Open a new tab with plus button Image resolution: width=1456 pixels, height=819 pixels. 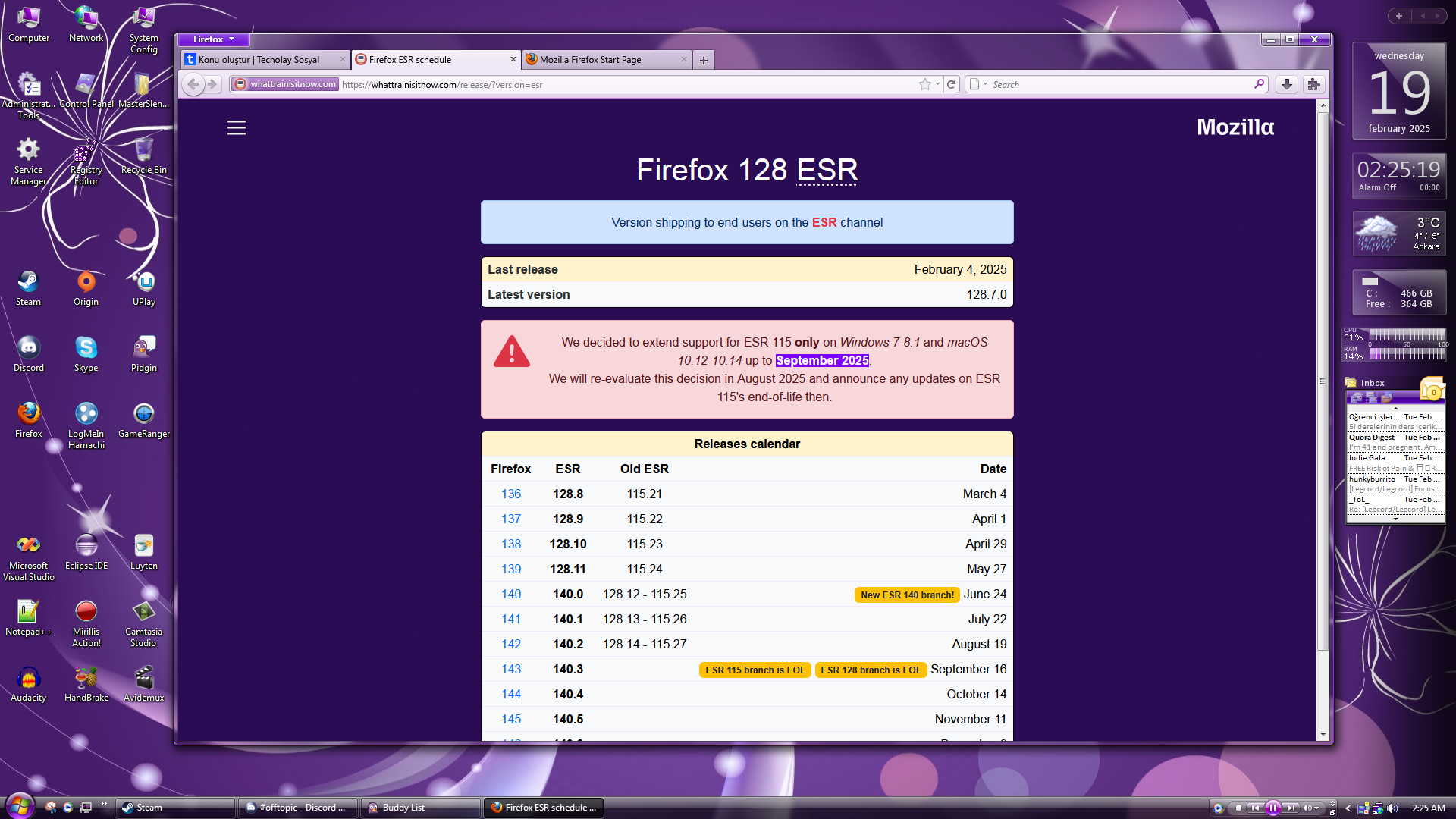coord(704,60)
